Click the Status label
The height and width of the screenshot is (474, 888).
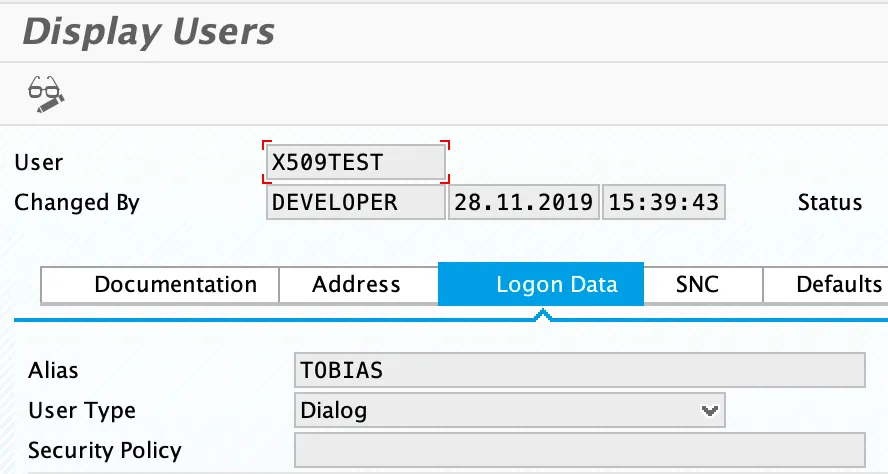coord(829,203)
